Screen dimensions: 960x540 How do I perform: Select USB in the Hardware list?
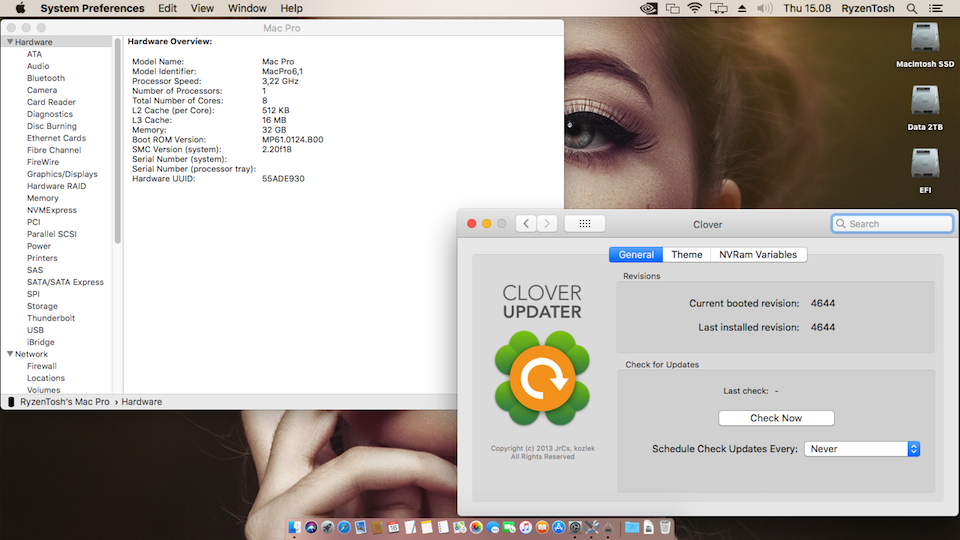click(x=35, y=330)
